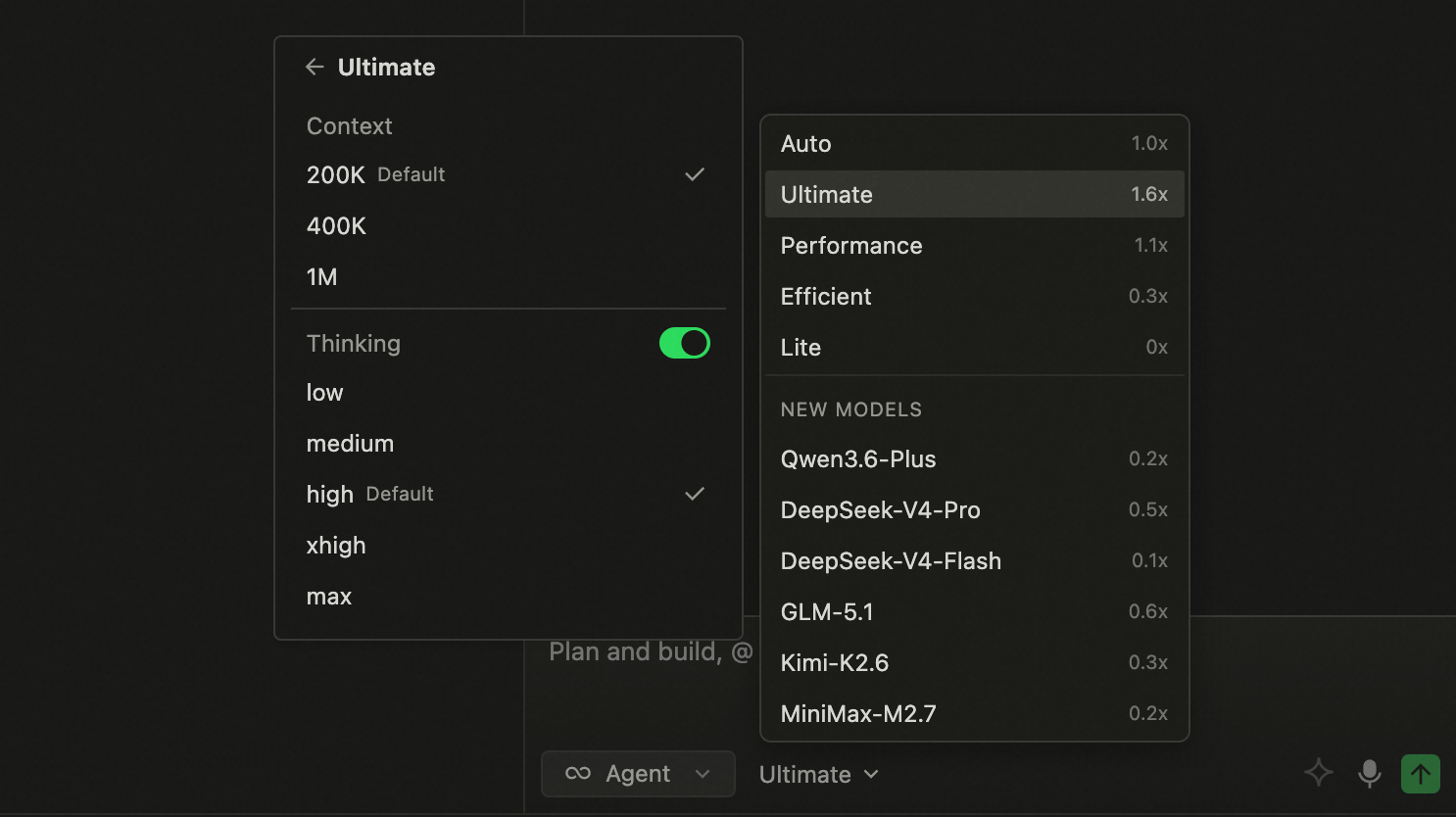Select MiniMax-M2.7 model
The height and width of the screenshot is (817, 1456).
click(x=975, y=713)
